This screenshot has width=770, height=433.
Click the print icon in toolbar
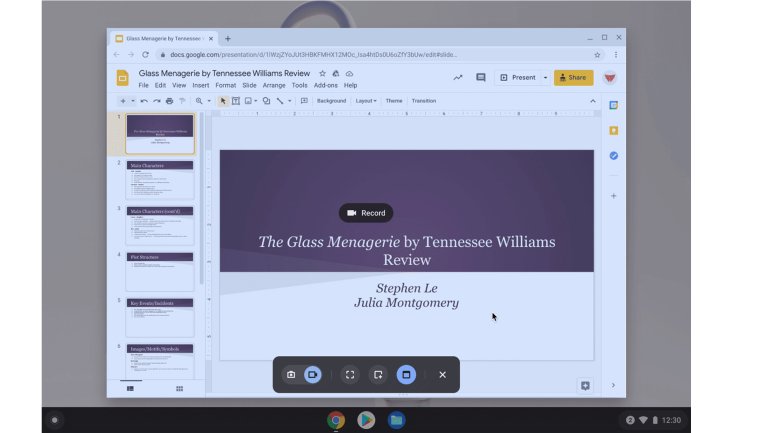[169, 101]
